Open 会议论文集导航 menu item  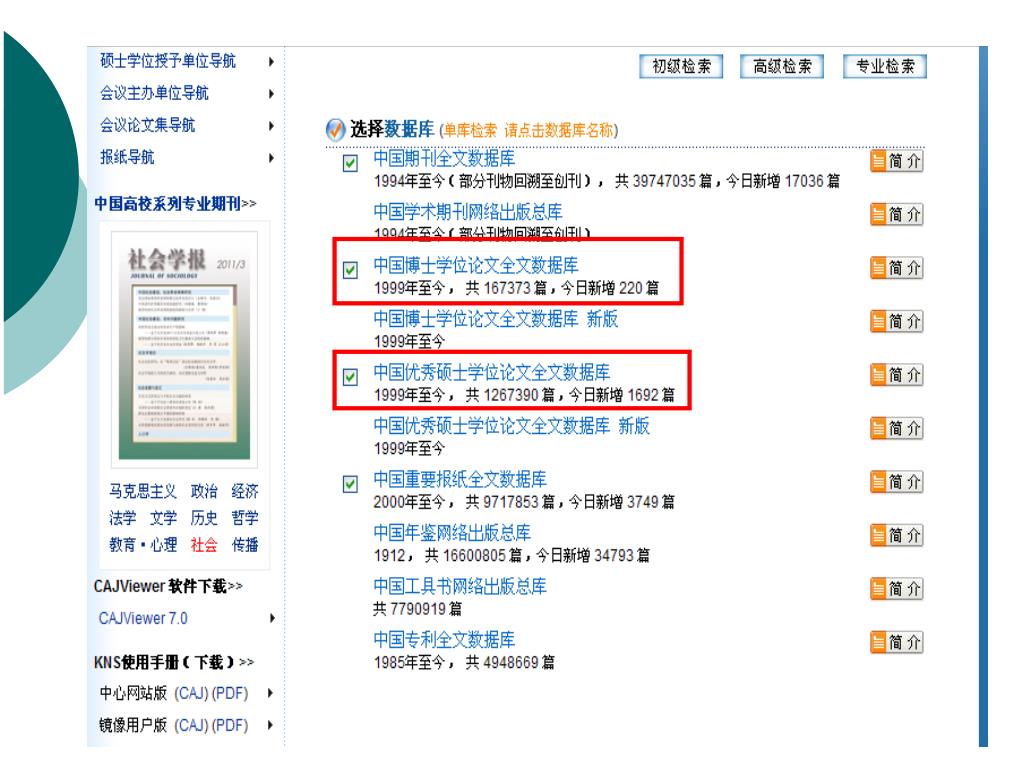tap(148, 125)
